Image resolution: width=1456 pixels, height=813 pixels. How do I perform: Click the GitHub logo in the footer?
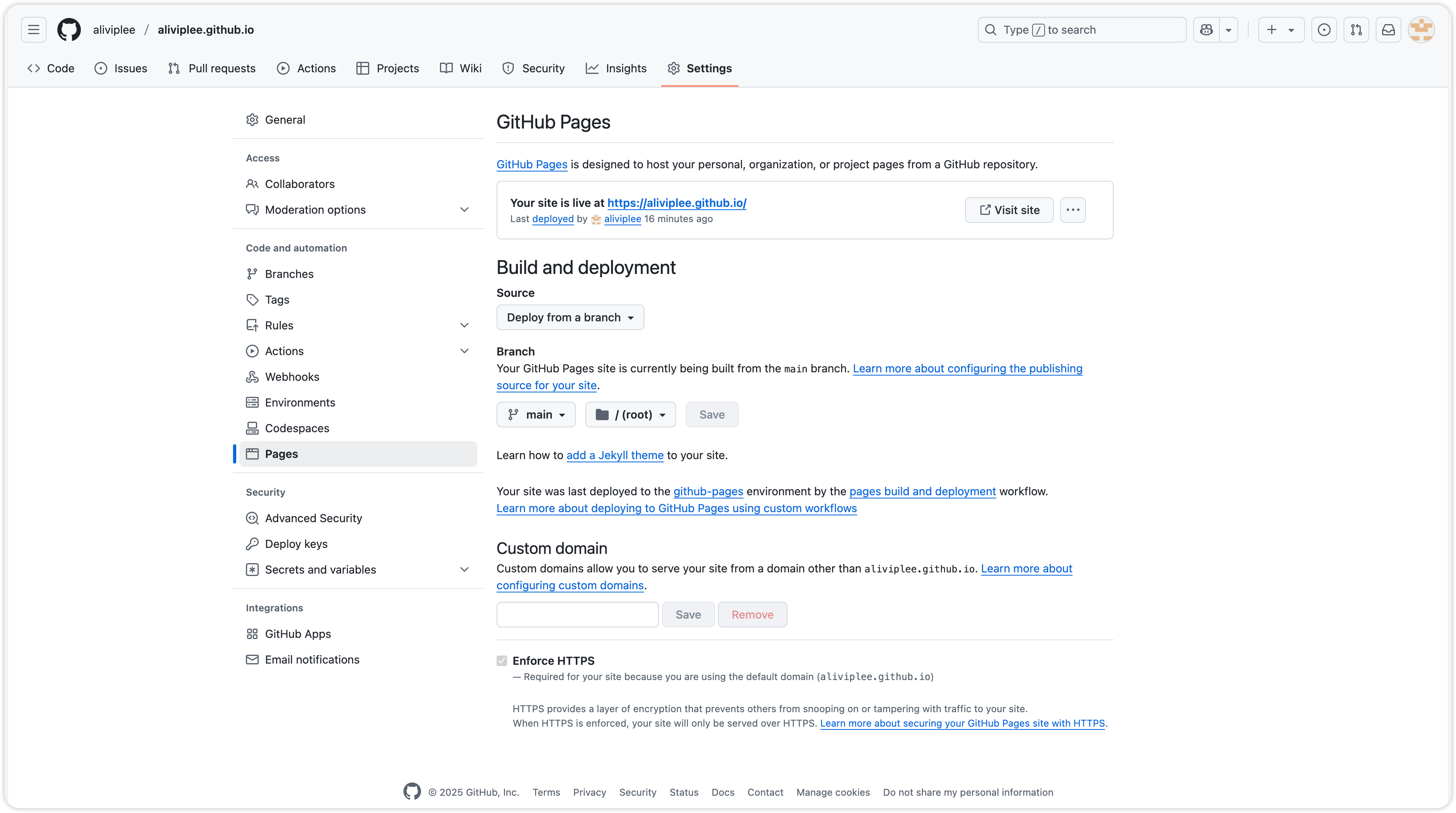coord(412,792)
